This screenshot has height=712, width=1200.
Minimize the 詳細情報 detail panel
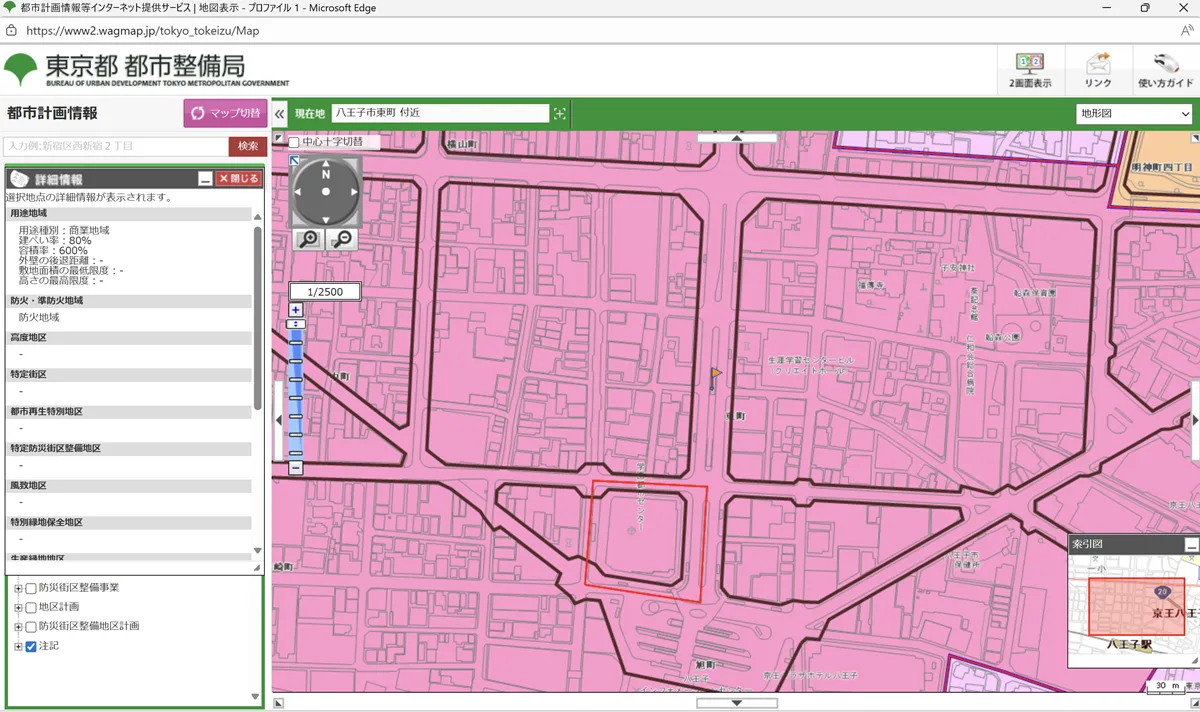point(205,179)
